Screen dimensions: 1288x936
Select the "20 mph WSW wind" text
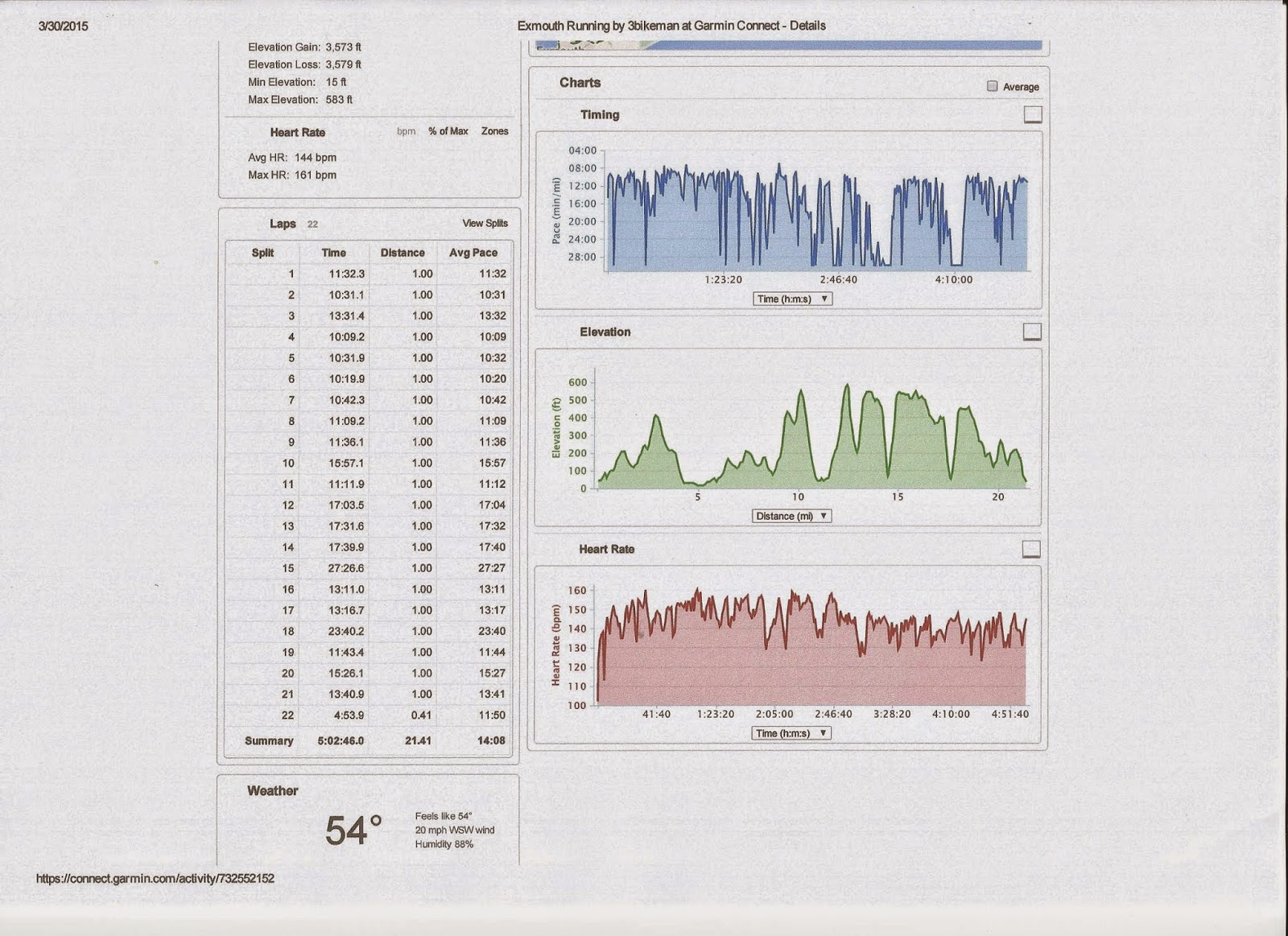[455, 830]
